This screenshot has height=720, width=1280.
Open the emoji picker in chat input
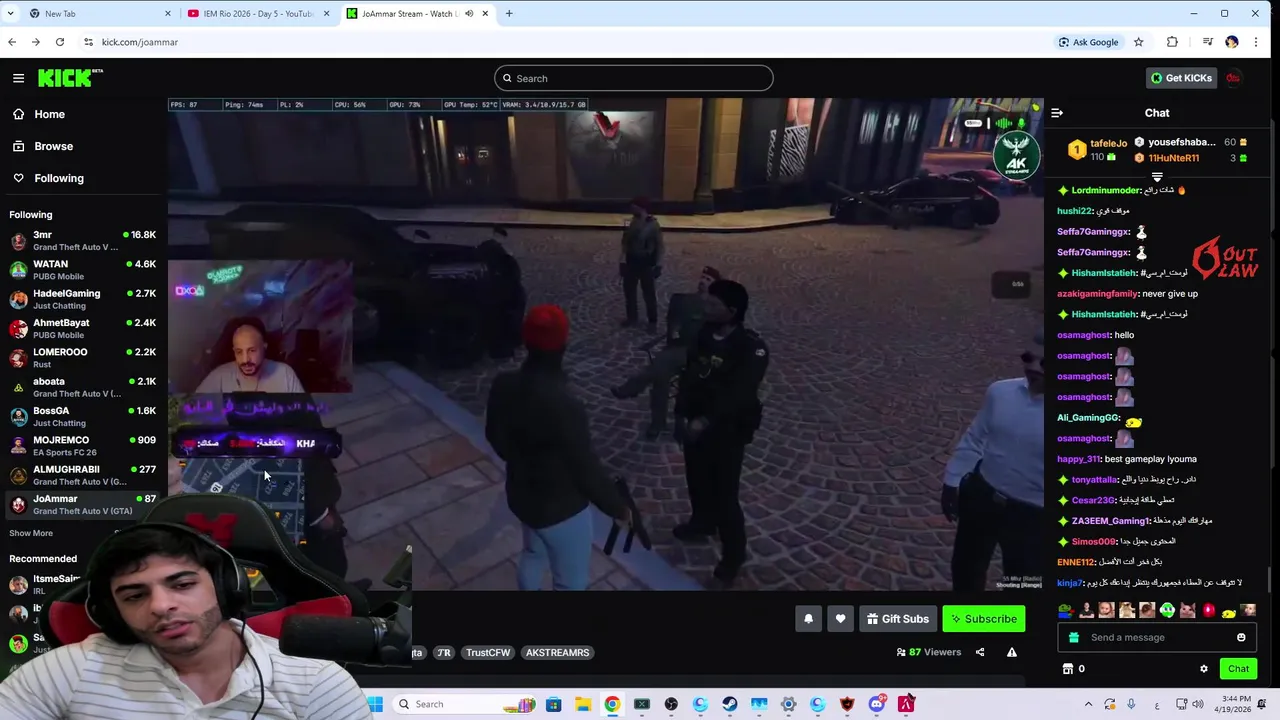click(x=1241, y=637)
